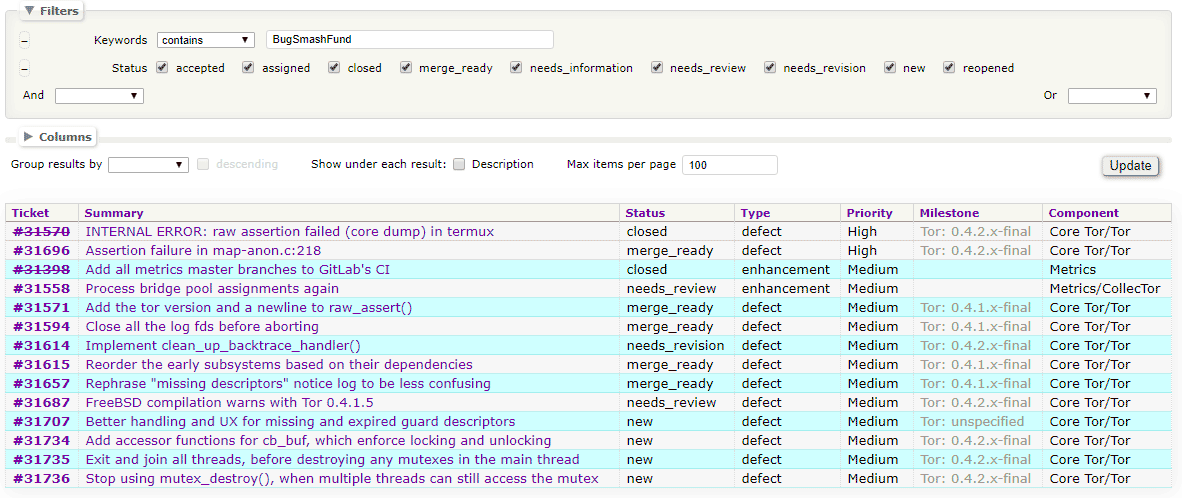Remove the Keywords filter with minus button
This screenshot has width=1182, height=498.
tap(25, 41)
